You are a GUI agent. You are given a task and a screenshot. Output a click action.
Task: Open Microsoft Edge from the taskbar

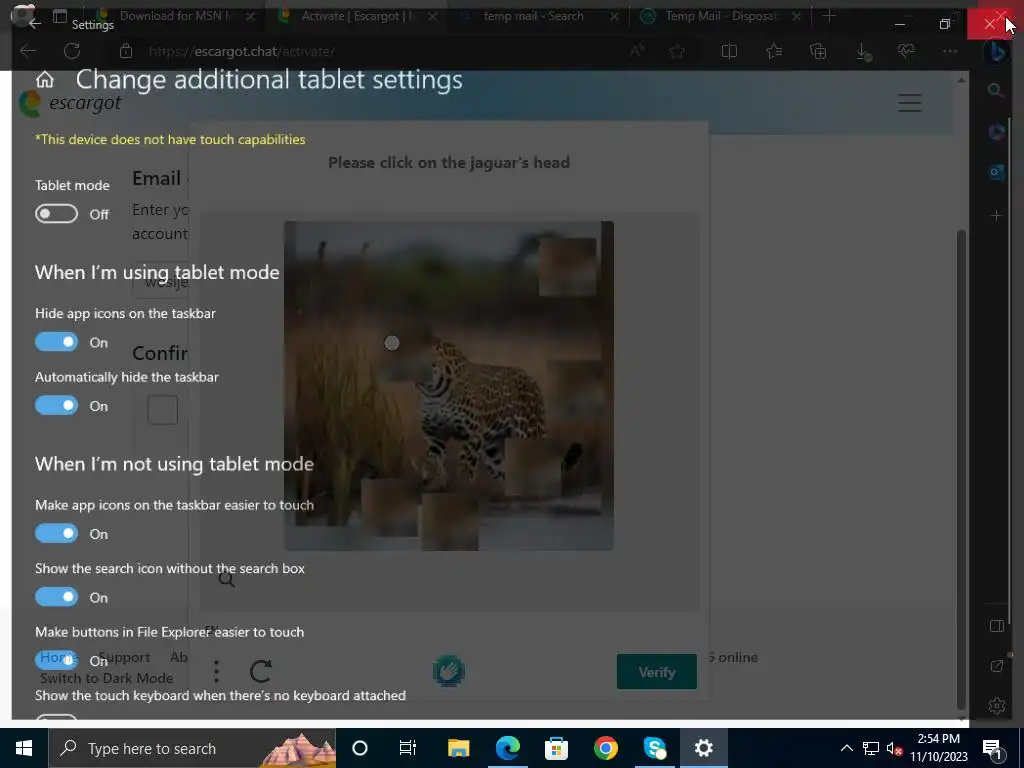507,748
